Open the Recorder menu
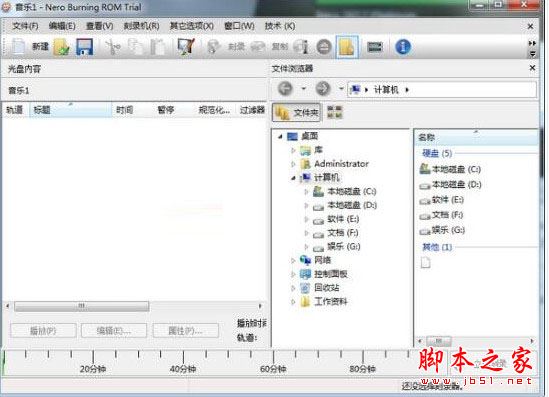Viewport: 549px width, 397px height. click(x=141, y=26)
